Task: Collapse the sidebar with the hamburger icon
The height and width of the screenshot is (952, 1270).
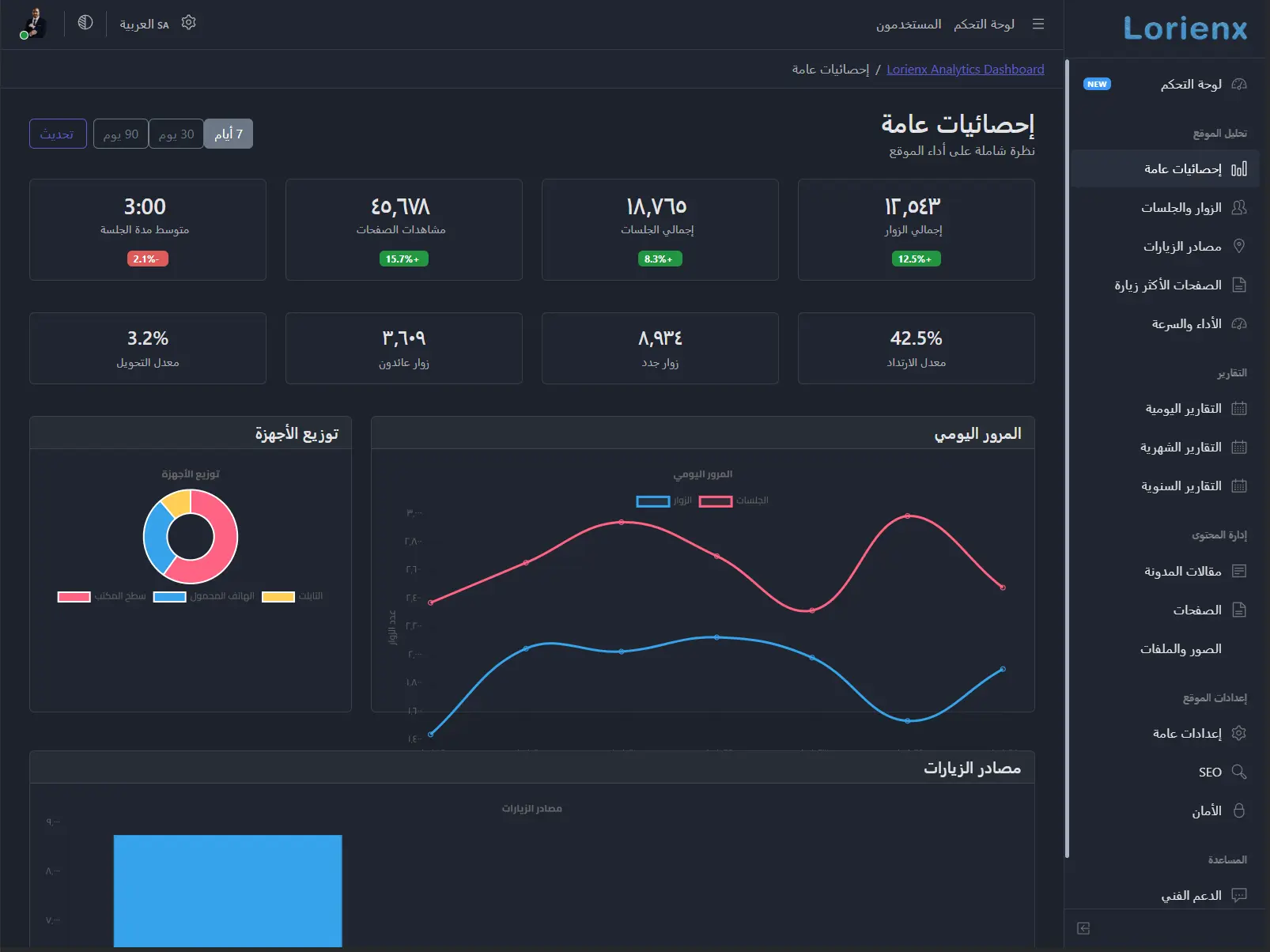Action: coord(1038,25)
